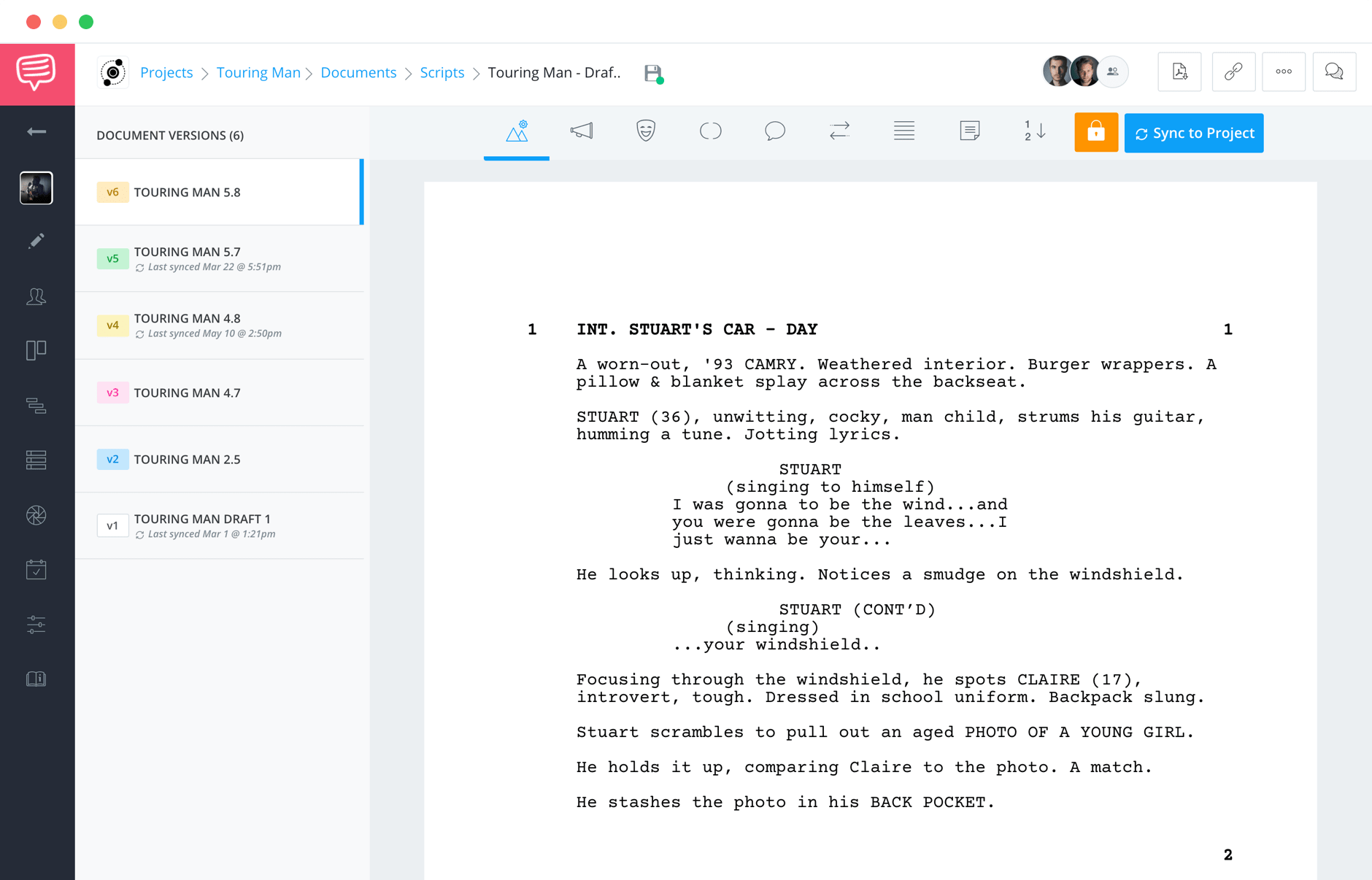Select the dialogue speech bubble tool
This screenshot has width=1372, height=880.
point(775,131)
